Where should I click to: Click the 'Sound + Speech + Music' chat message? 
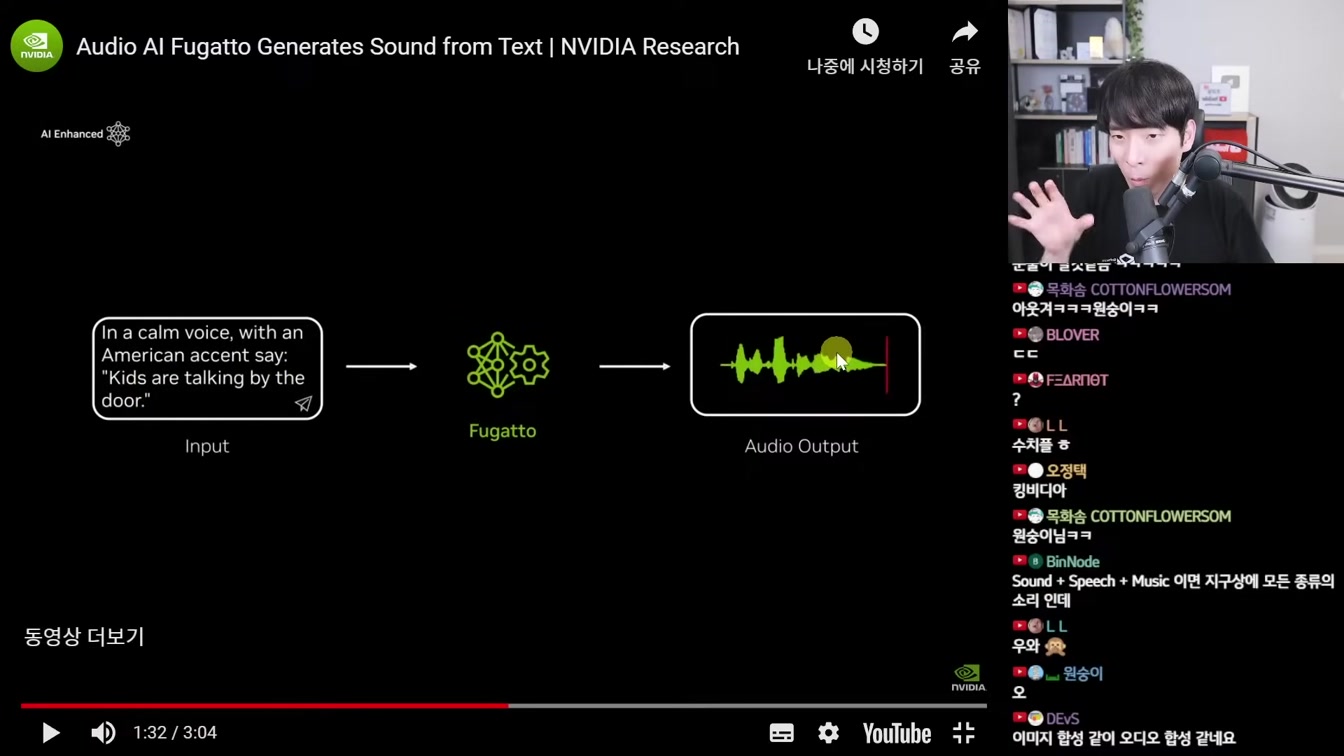click(x=1173, y=591)
